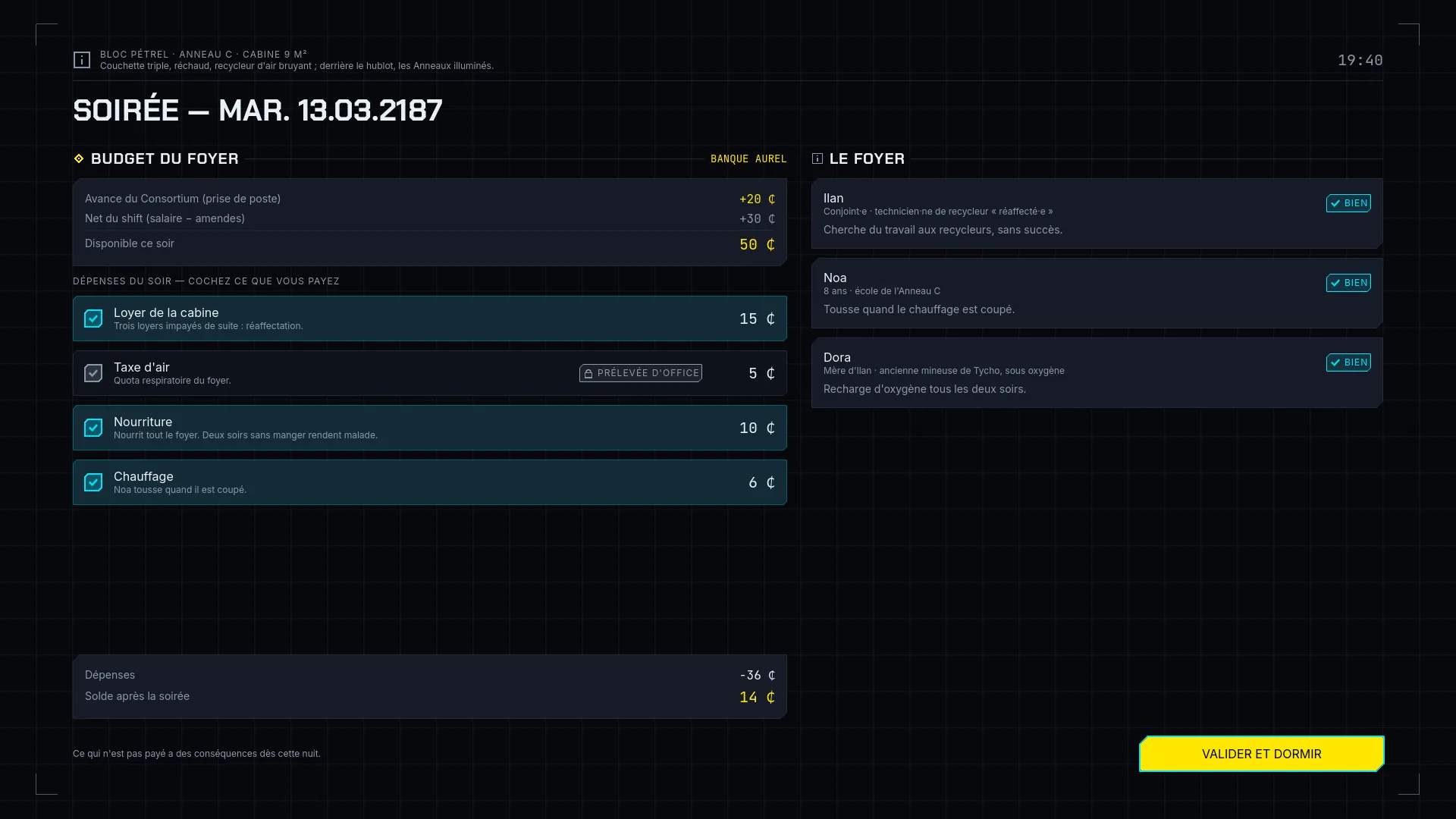Screen dimensions: 1456x819
Task: Click the Disponible ce soir 50 value
Action: click(x=757, y=244)
